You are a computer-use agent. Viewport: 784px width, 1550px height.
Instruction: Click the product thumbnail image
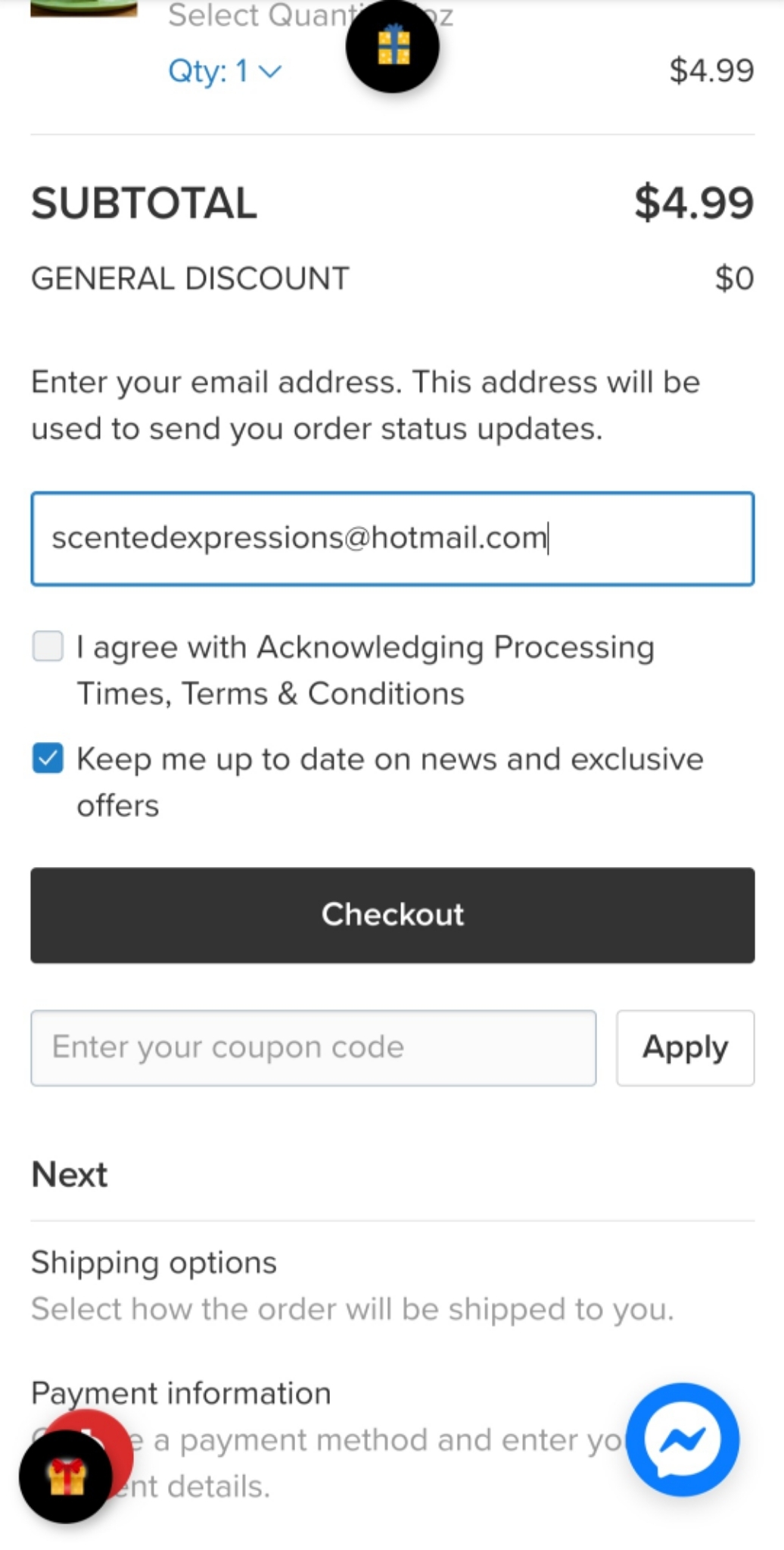coord(83,8)
